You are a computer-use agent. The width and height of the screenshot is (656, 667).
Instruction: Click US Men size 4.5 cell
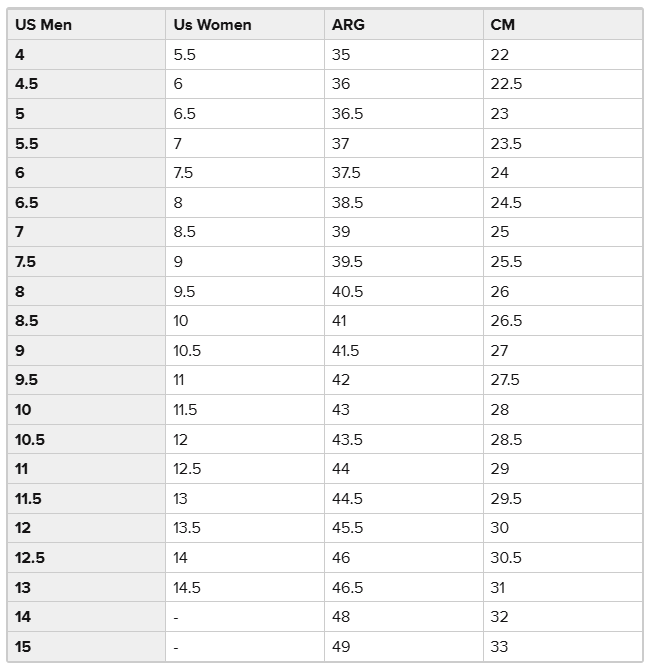tap(86, 84)
